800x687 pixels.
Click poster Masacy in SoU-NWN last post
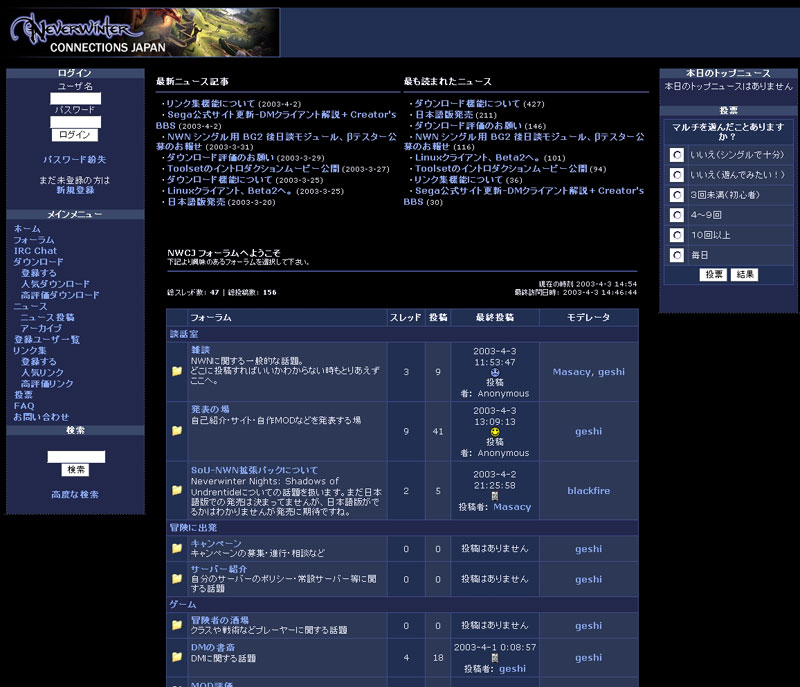point(512,507)
